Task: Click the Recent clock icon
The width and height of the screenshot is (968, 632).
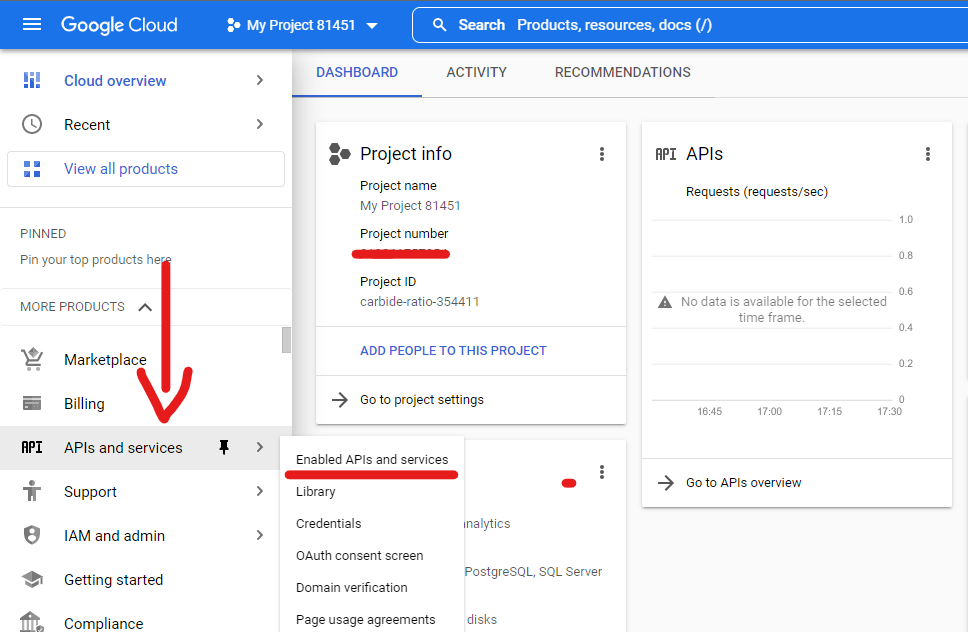Action: tap(32, 125)
